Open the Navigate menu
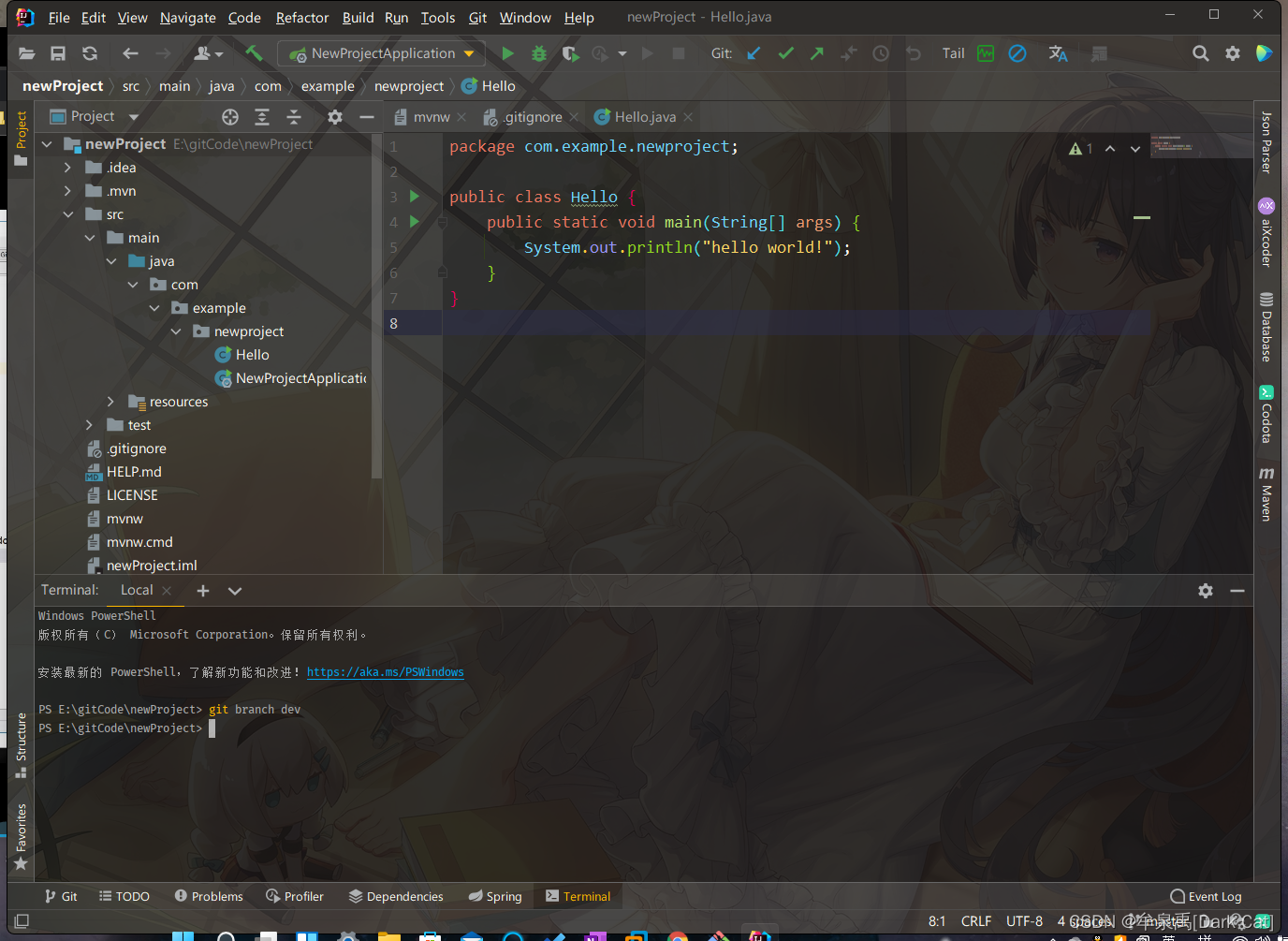 point(187,18)
